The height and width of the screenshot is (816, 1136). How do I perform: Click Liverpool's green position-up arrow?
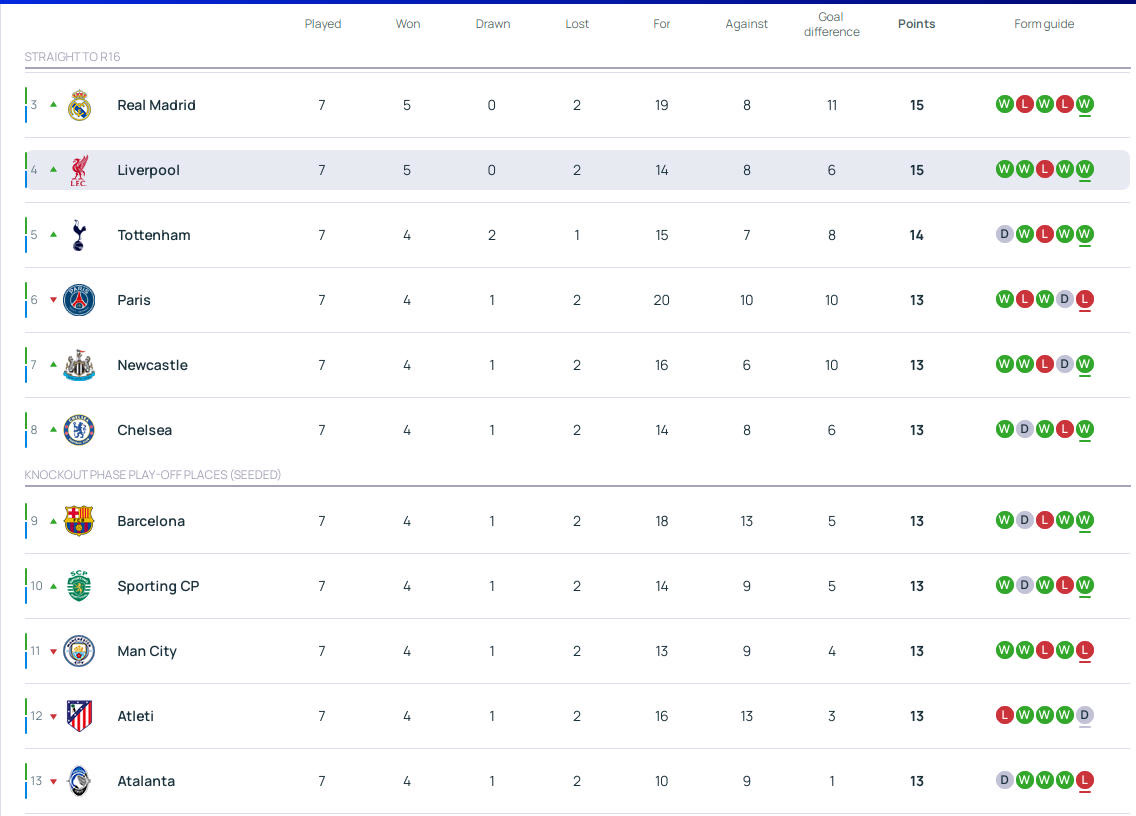coord(54,170)
